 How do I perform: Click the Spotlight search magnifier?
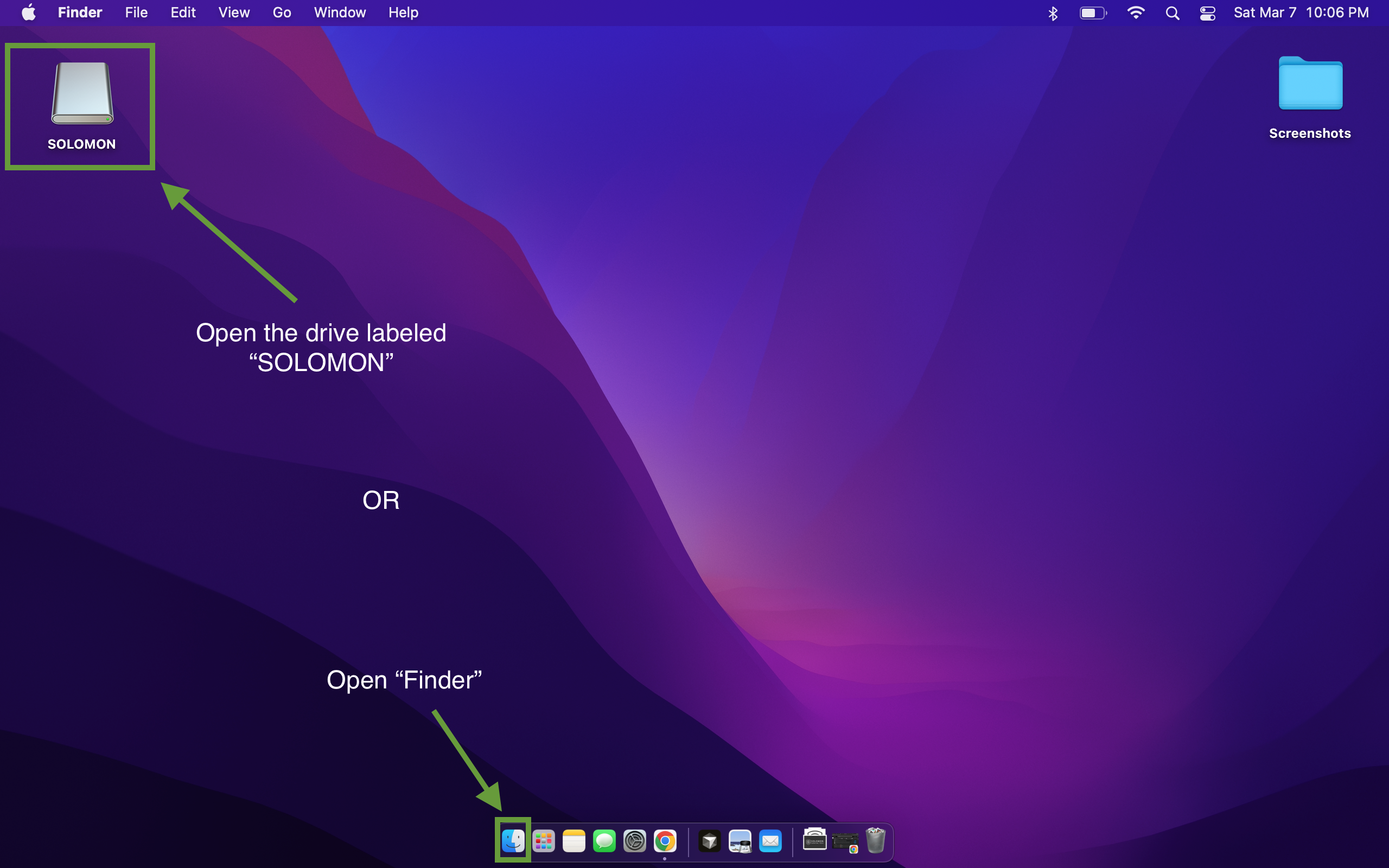click(1172, 12)
